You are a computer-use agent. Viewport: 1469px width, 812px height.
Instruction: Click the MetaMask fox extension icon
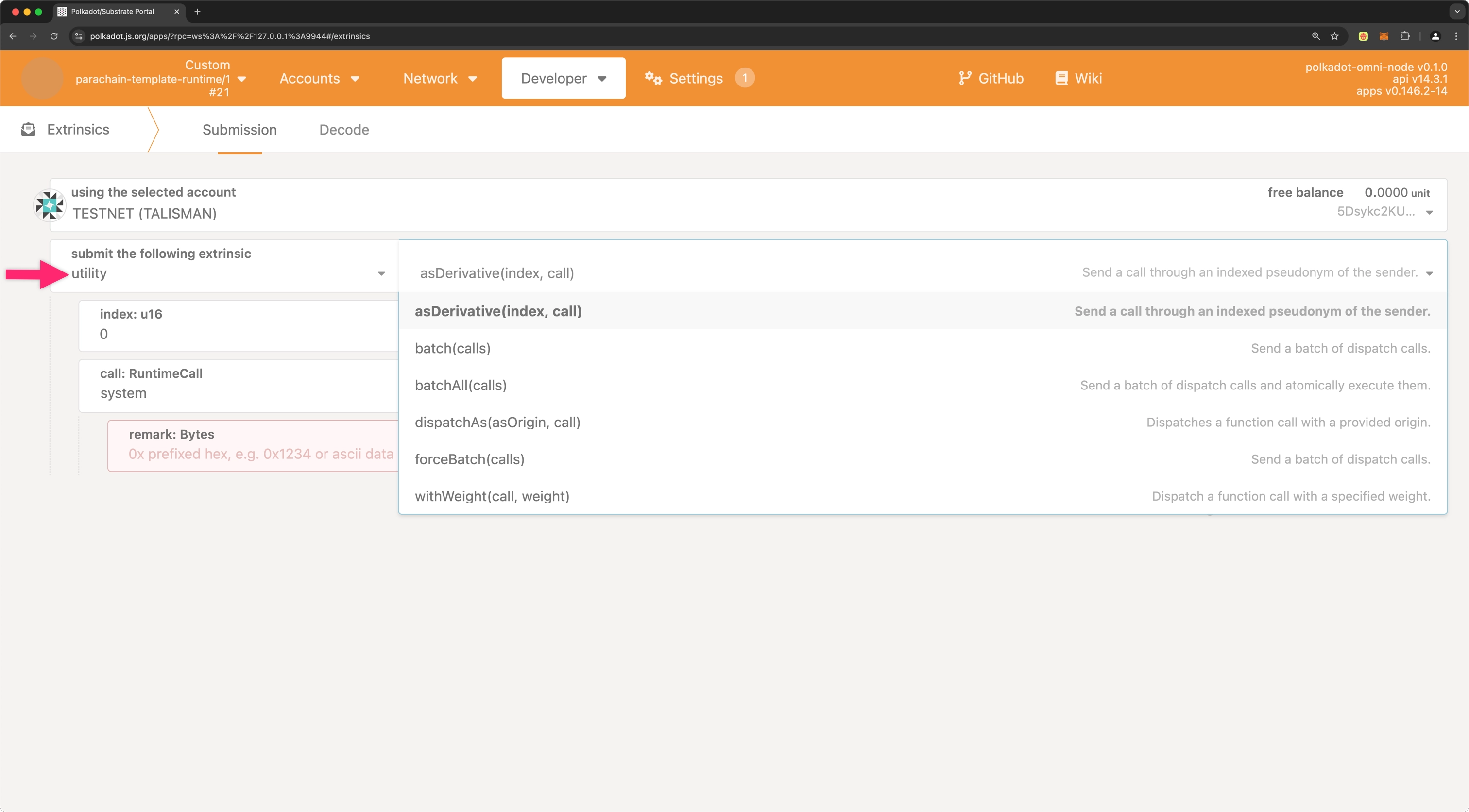(1384, 36)
